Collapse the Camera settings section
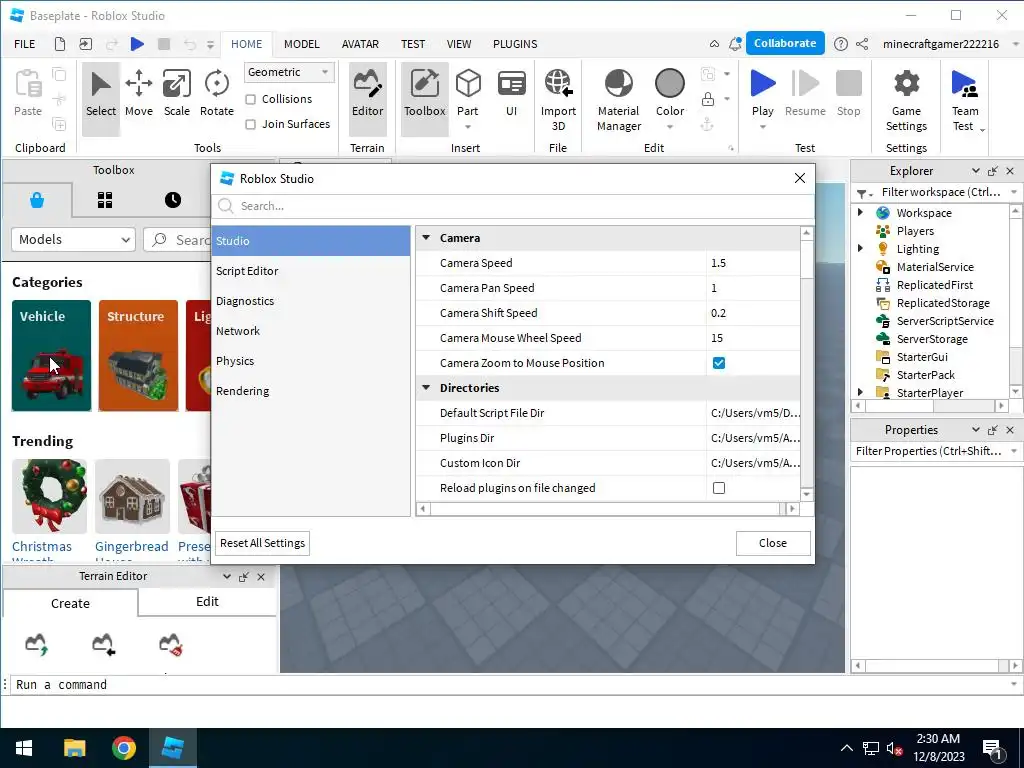 (426, 238)
